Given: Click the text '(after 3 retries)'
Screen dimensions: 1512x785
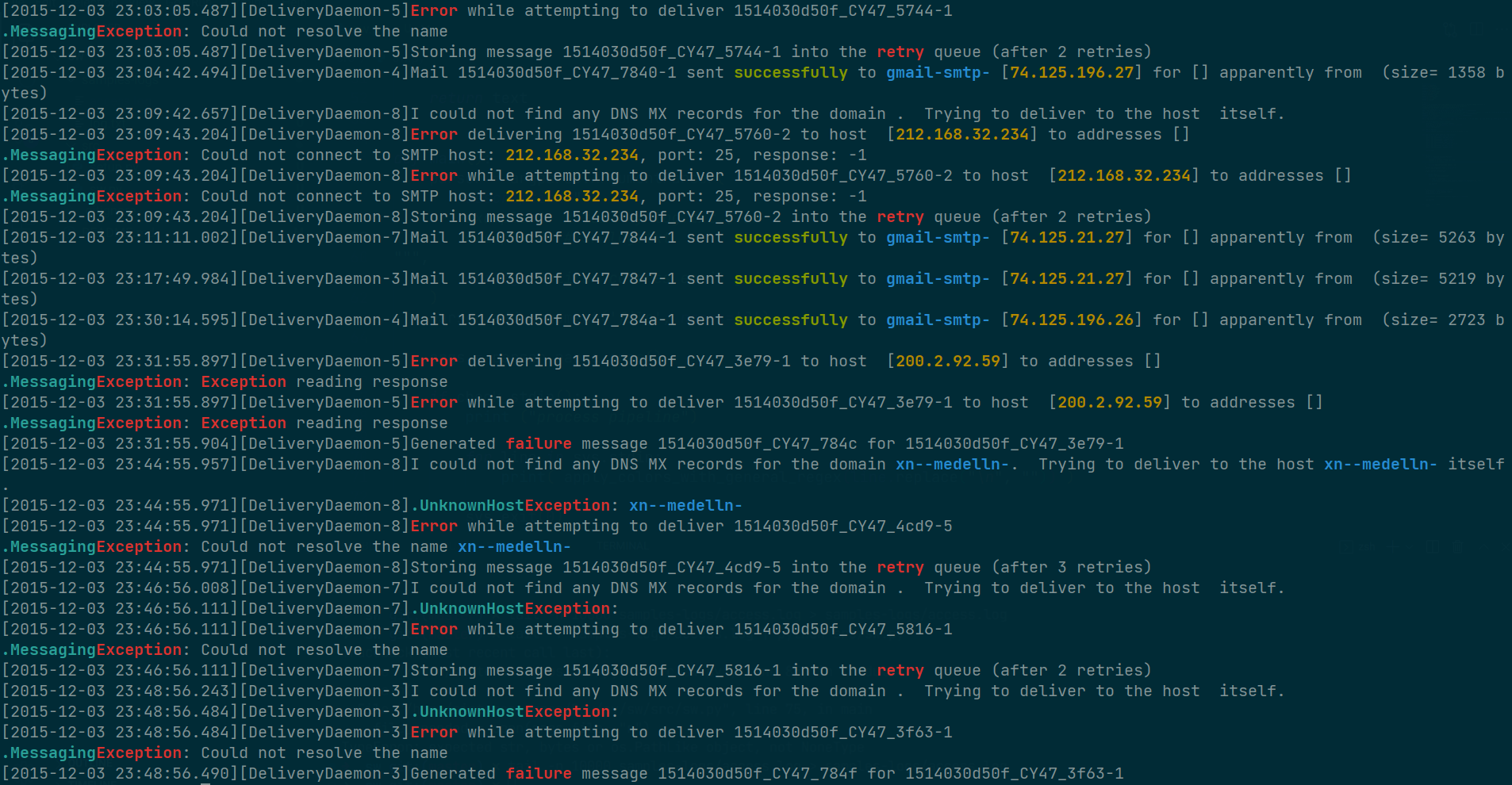Looking at the screenshot, I should (1072, 567).
